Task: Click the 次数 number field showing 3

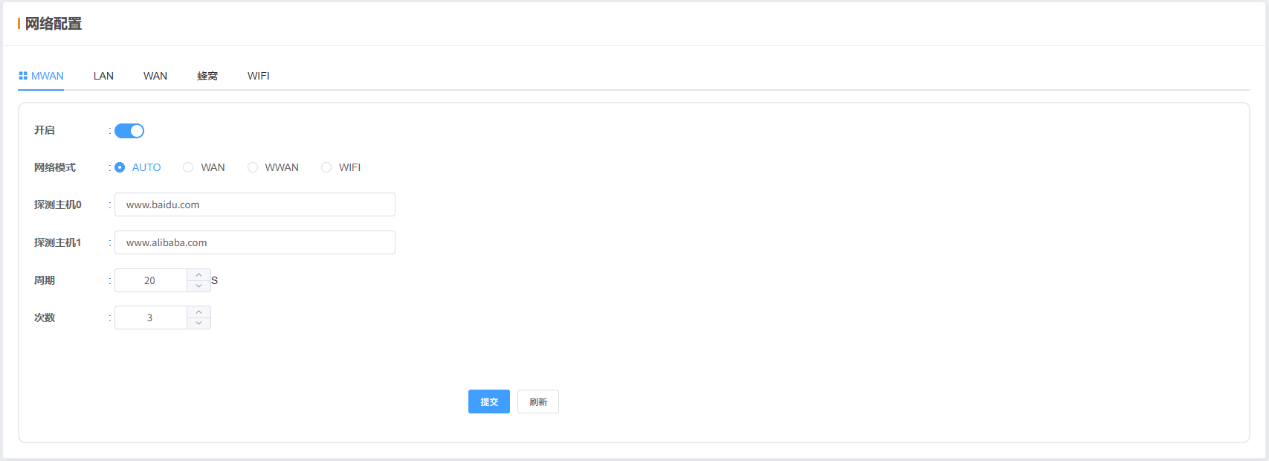Action: click(x=151, y=317)
